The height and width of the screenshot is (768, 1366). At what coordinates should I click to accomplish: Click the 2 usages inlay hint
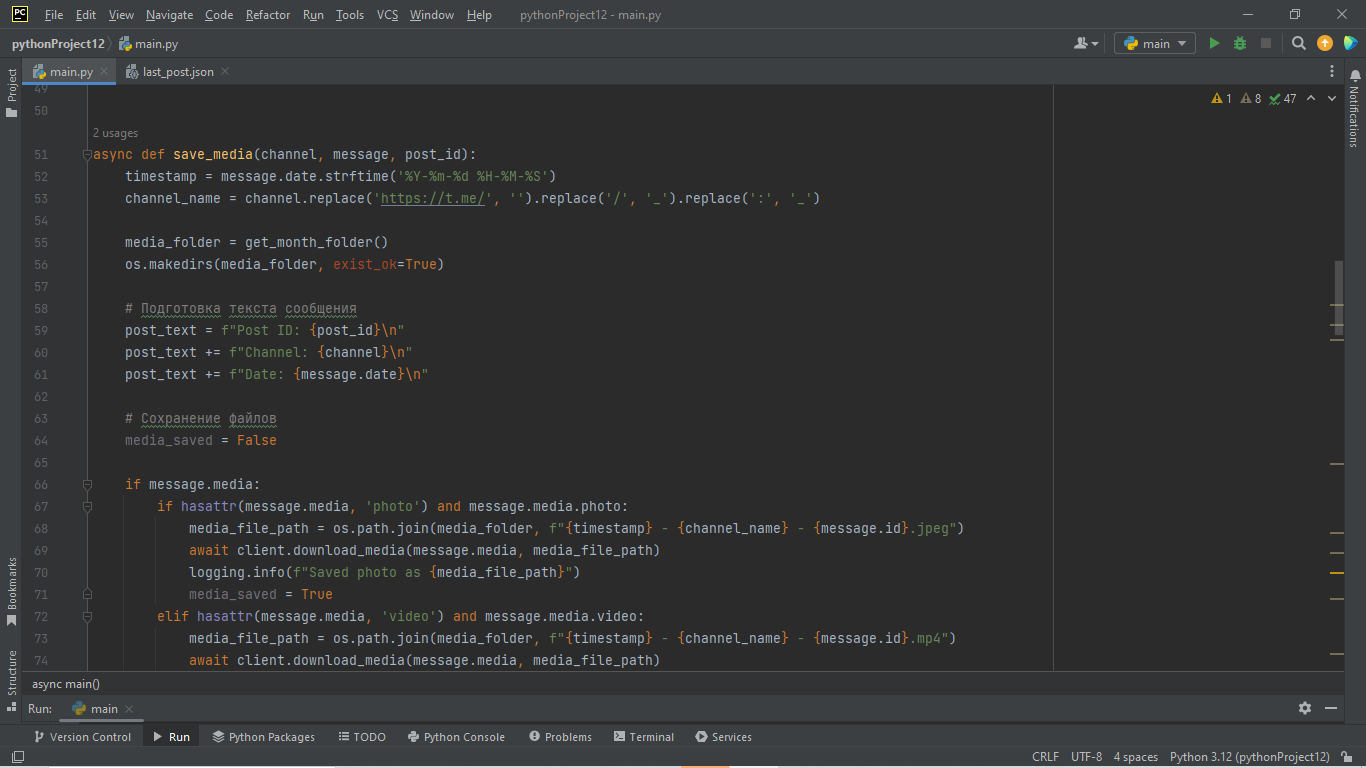coord(115,133)
